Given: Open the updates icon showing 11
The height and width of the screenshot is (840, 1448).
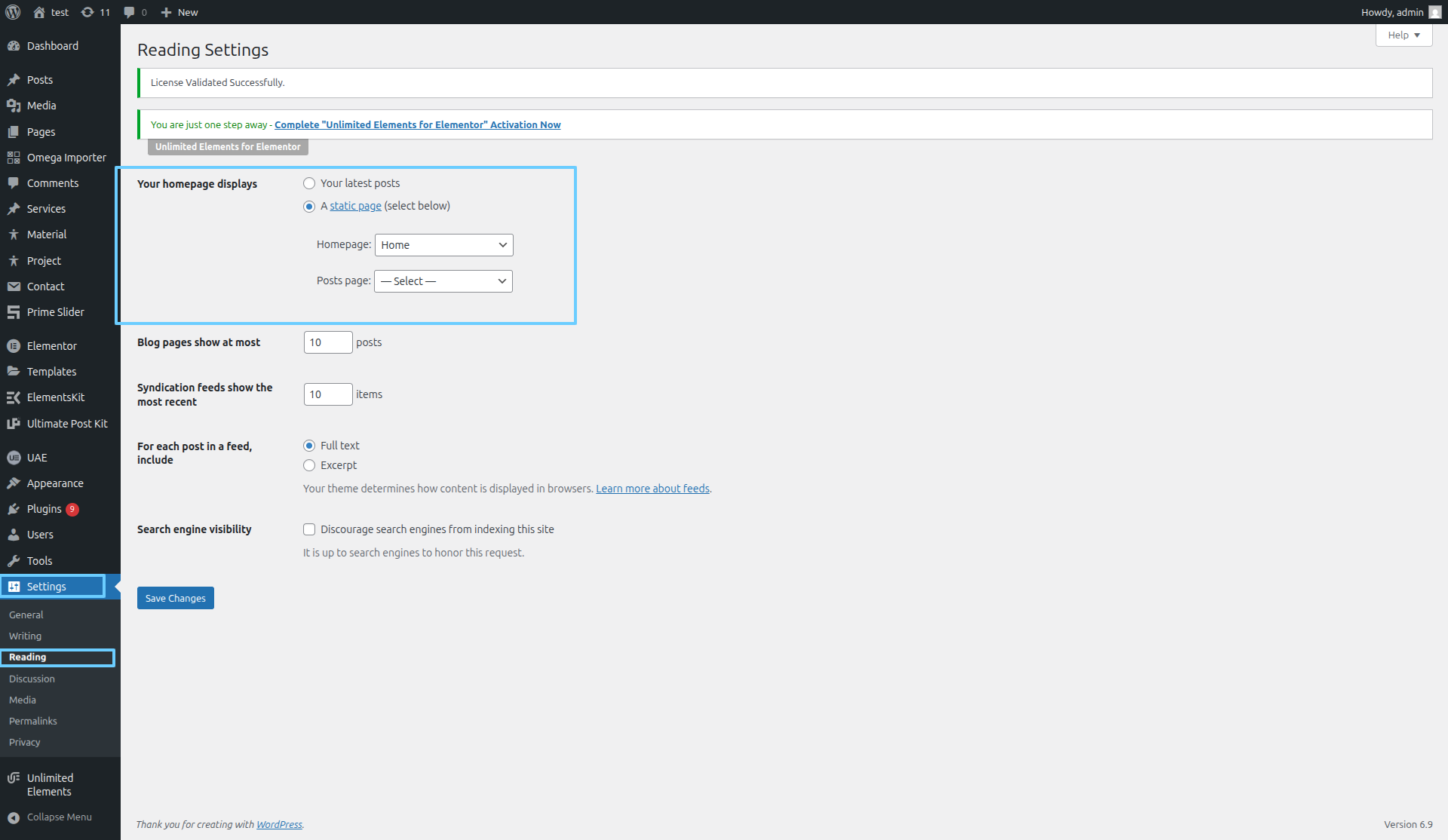Looking at the screenshot, I should [x=88, y=12].
